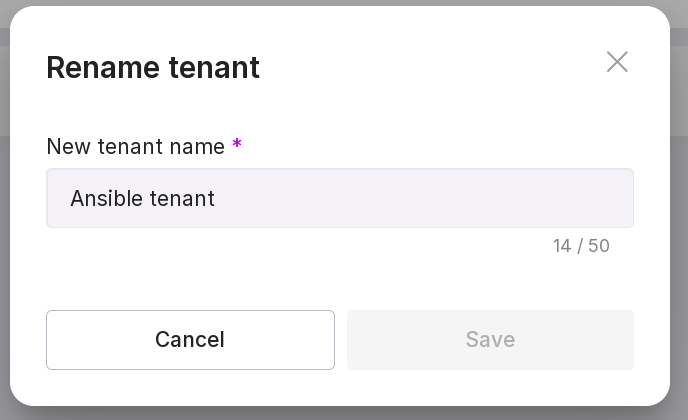
Task: Place cursor on "tenant" in the name field
Action: pyautogui.click(x=182, y=198)
